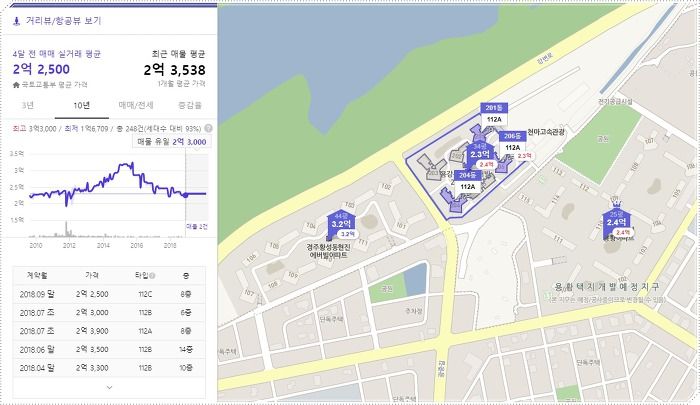Viewport: 700px width, 405px height.
Task: Click the 용황택지개발예정지구 map label
Action: pos(606,287)
